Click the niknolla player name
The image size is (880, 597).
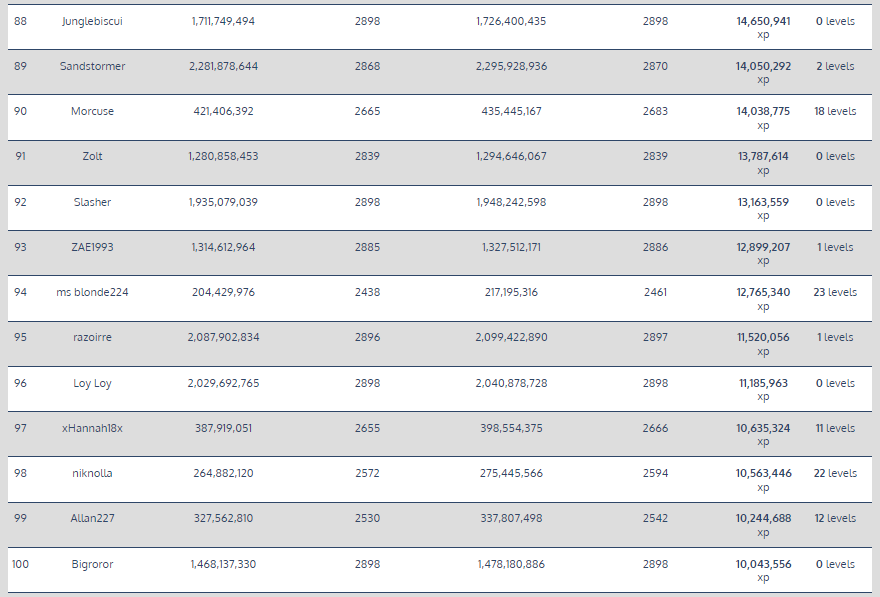(x=92, y=473)
